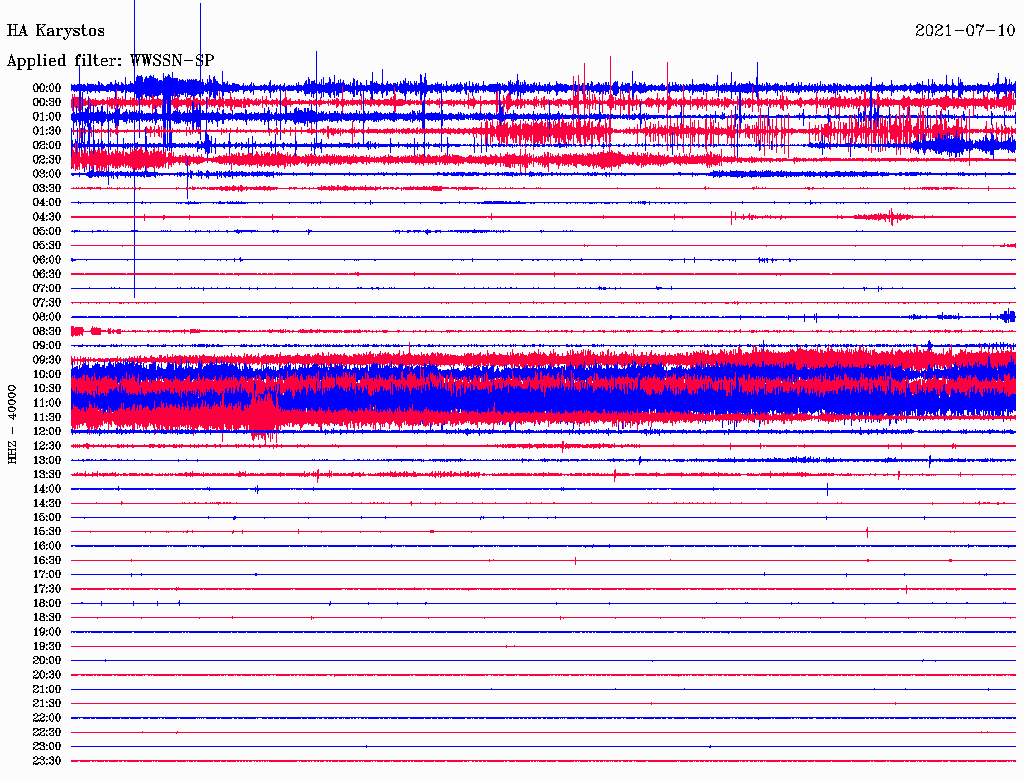Select the 16:00 time label
This screenshot has width=1024, height=780.
click(x=47, y=546)
